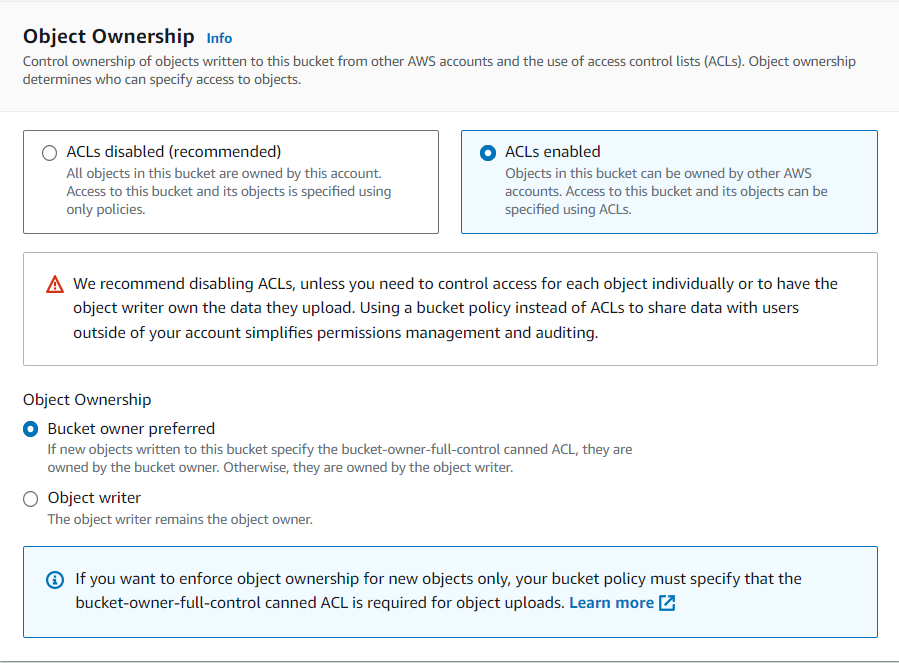The width and height of the screenshot is (899, 663).
Task: Click the "We recommend disabling ACLs" warning message
Action: pos(455,308)
